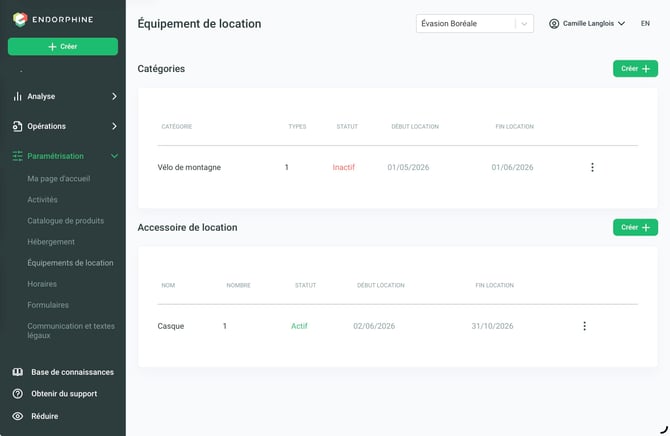Expand the Opérations section chevron
Viewport: 670px width, 436px height.
pos(114,126)
